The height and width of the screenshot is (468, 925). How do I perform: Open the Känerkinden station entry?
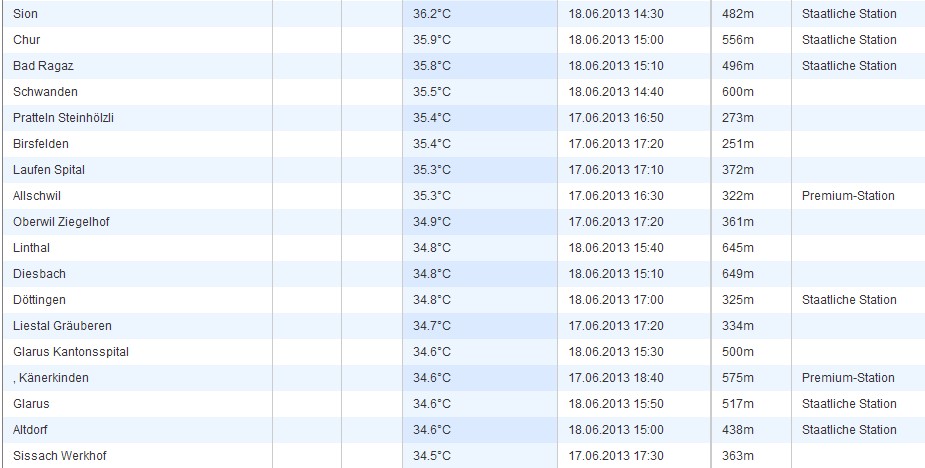coord(53,378)
